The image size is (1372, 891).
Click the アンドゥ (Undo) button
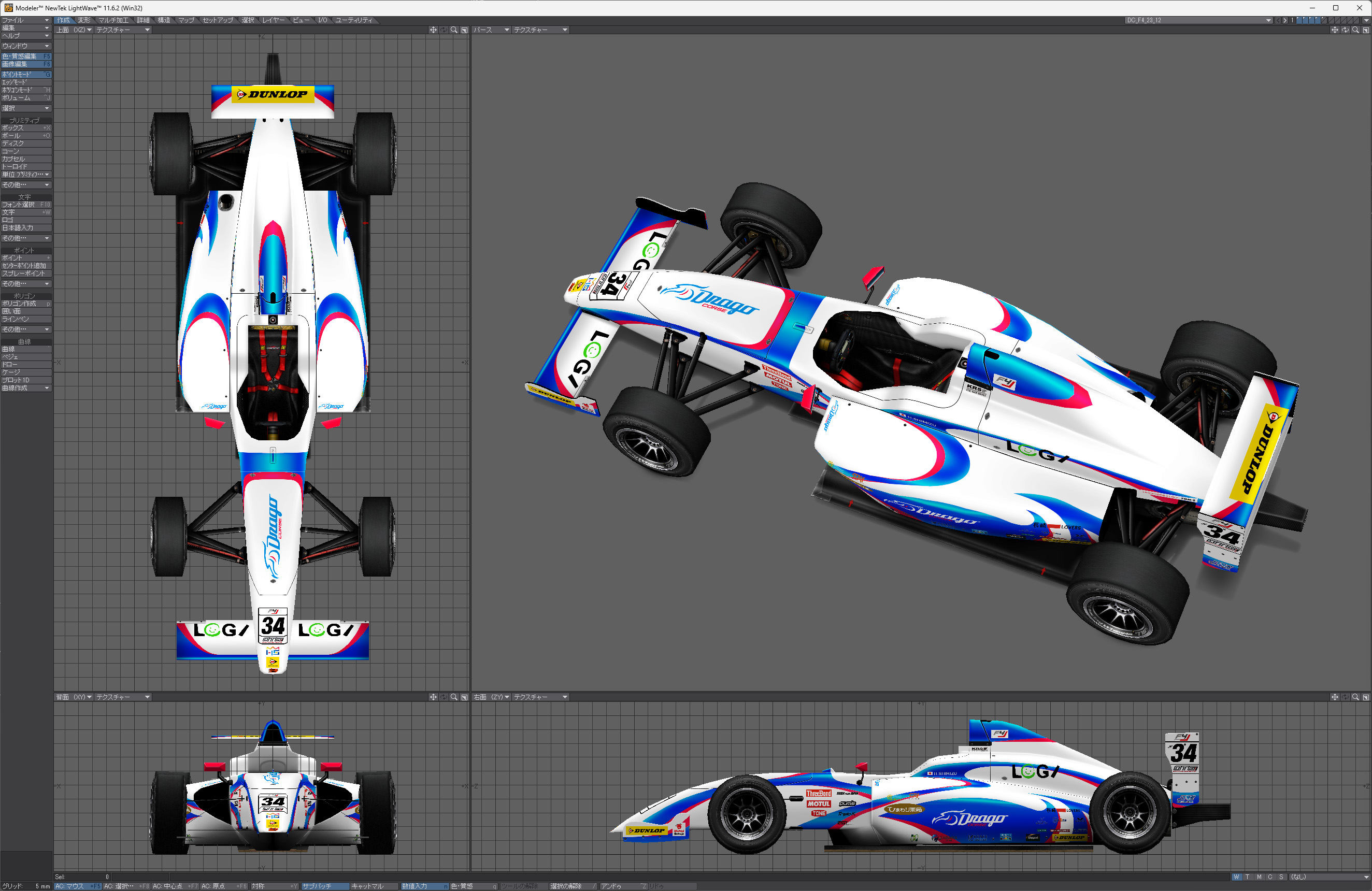(623, 886)
